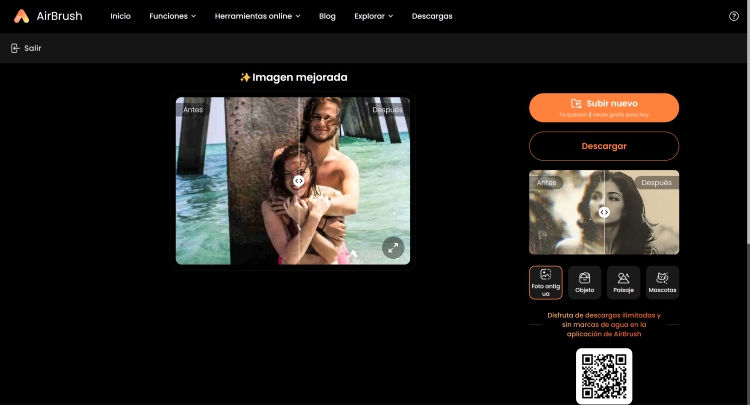Click the Salir exit icon
This screenshot has height=405, width=750.
tap(15, 48)
